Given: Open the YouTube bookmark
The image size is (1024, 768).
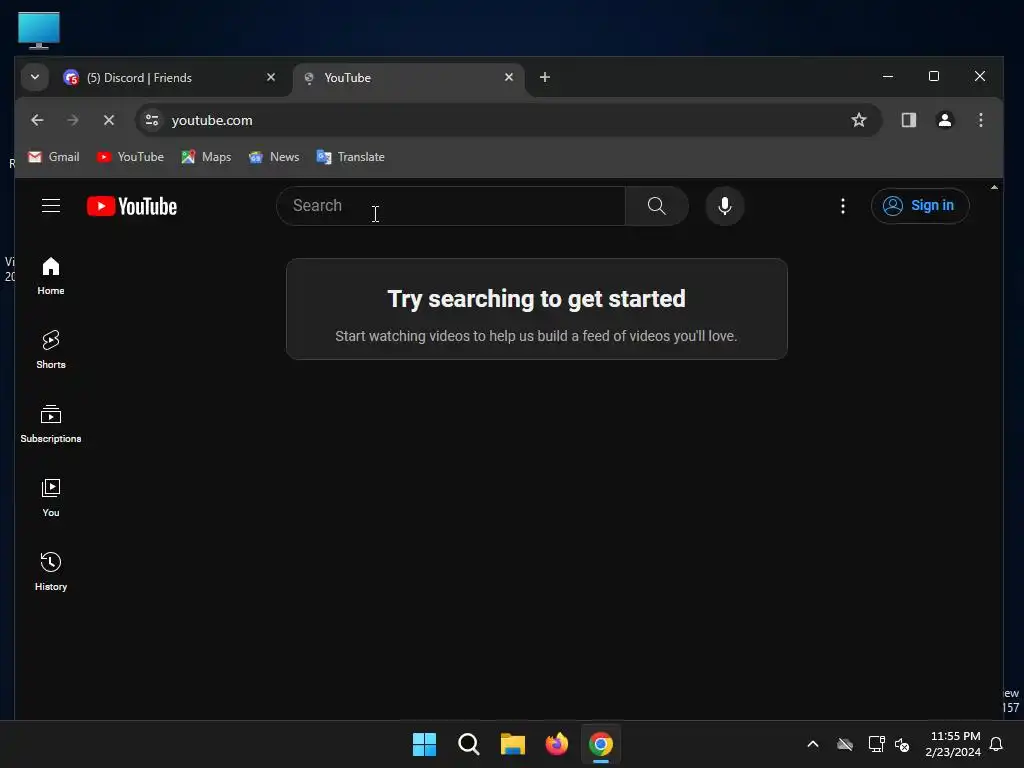Looking at the screenshot, I should coord(130,157).
